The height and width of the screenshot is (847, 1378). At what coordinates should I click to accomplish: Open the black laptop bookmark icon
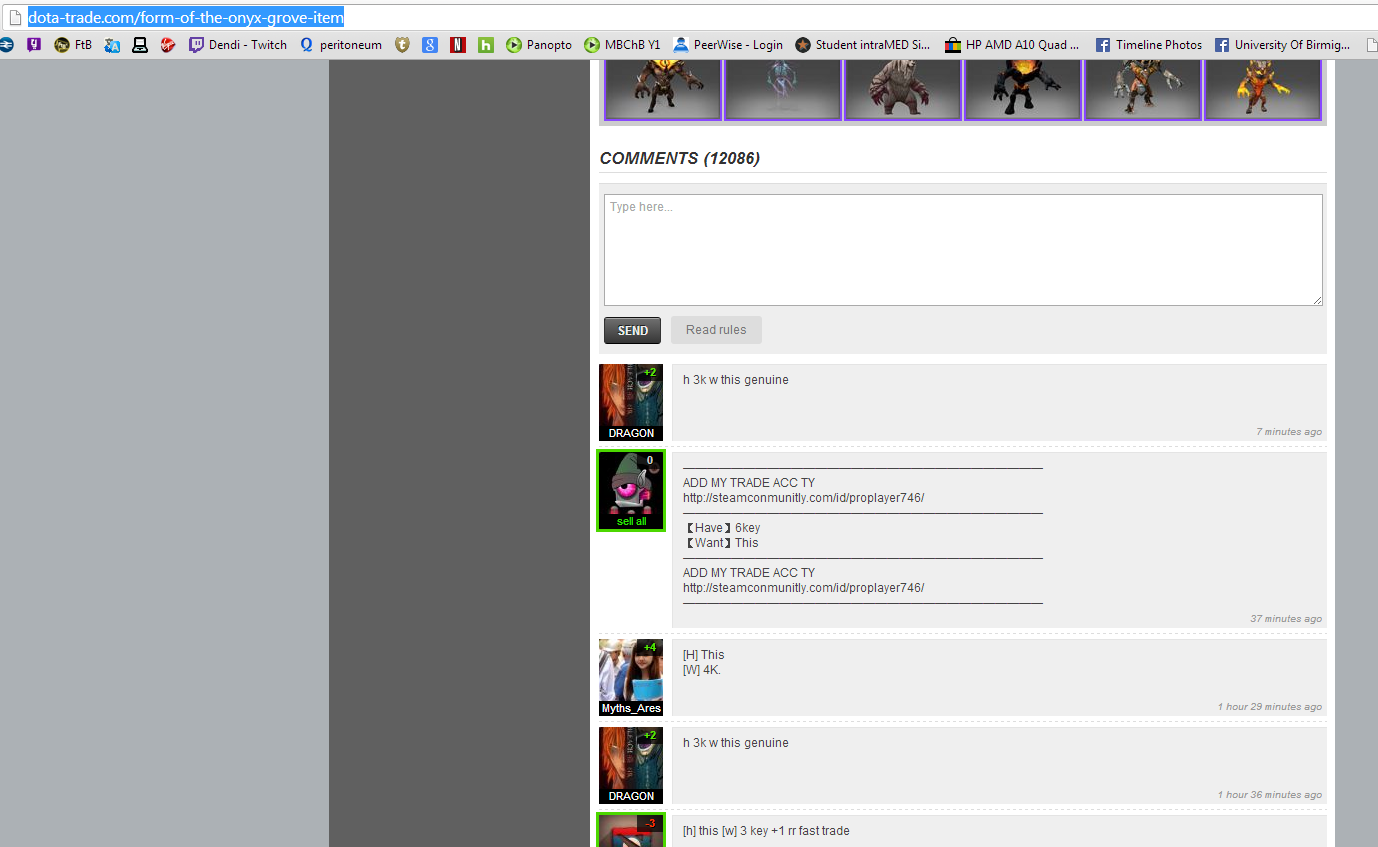coord(140,45)
